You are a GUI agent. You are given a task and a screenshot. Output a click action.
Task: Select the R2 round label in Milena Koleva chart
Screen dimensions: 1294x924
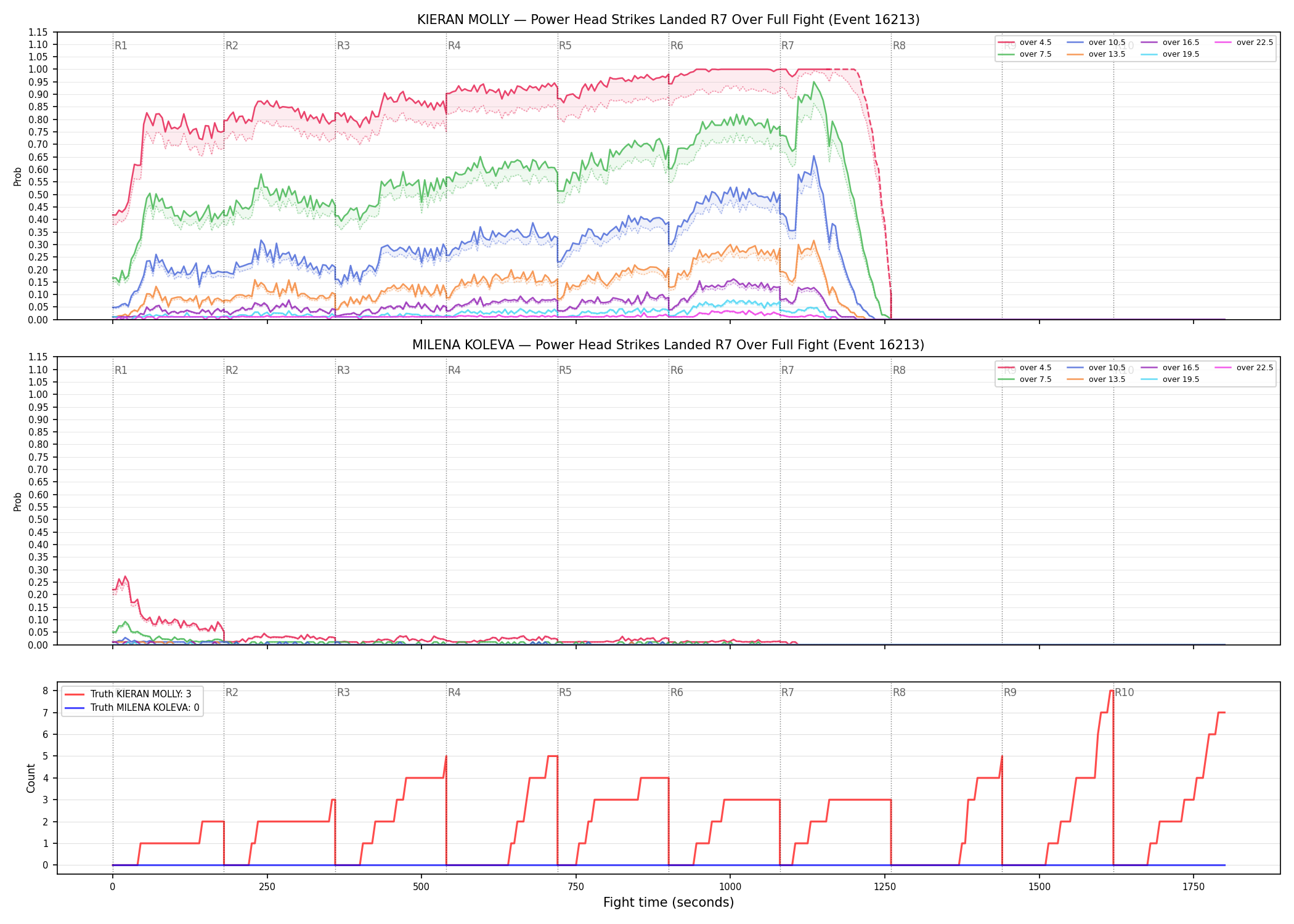232,370
